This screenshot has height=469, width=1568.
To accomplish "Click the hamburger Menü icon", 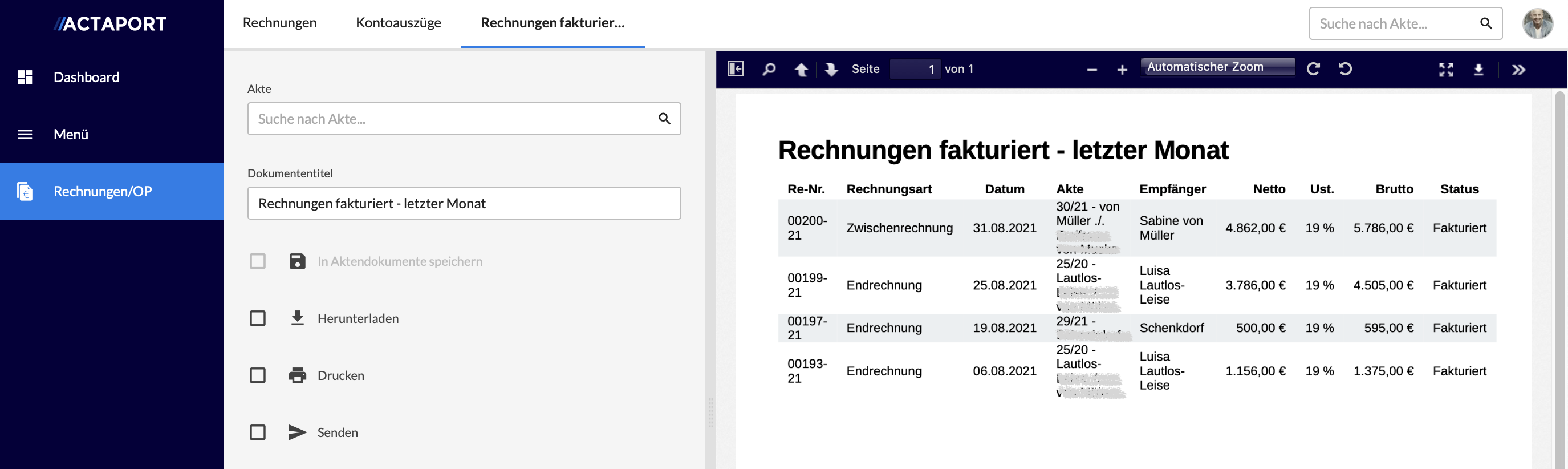I will 25,134.
